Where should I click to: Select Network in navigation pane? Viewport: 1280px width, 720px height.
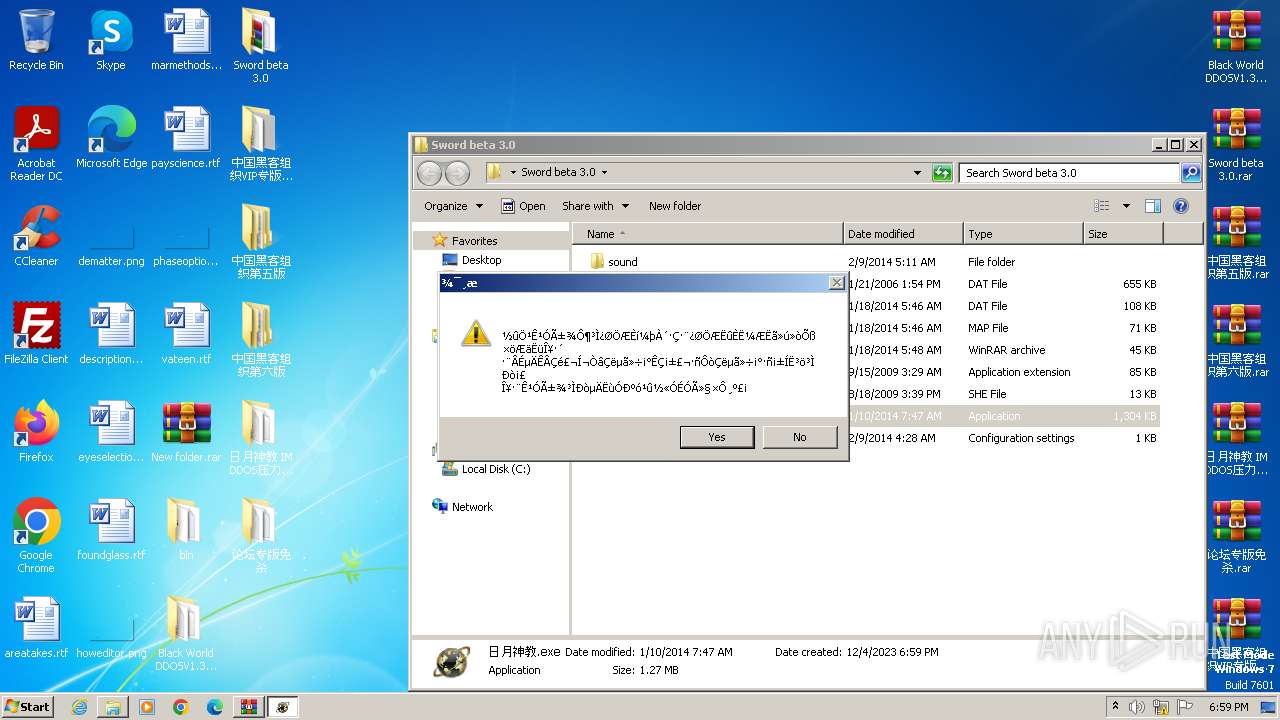(463, 507)
